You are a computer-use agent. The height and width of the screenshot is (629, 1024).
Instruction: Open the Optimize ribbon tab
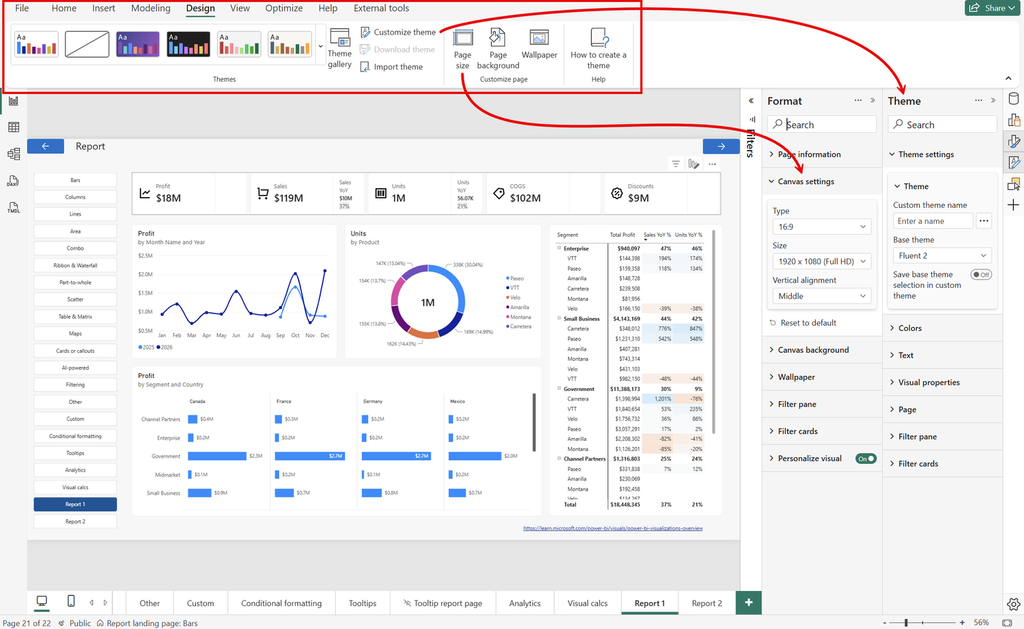[283, 8]
